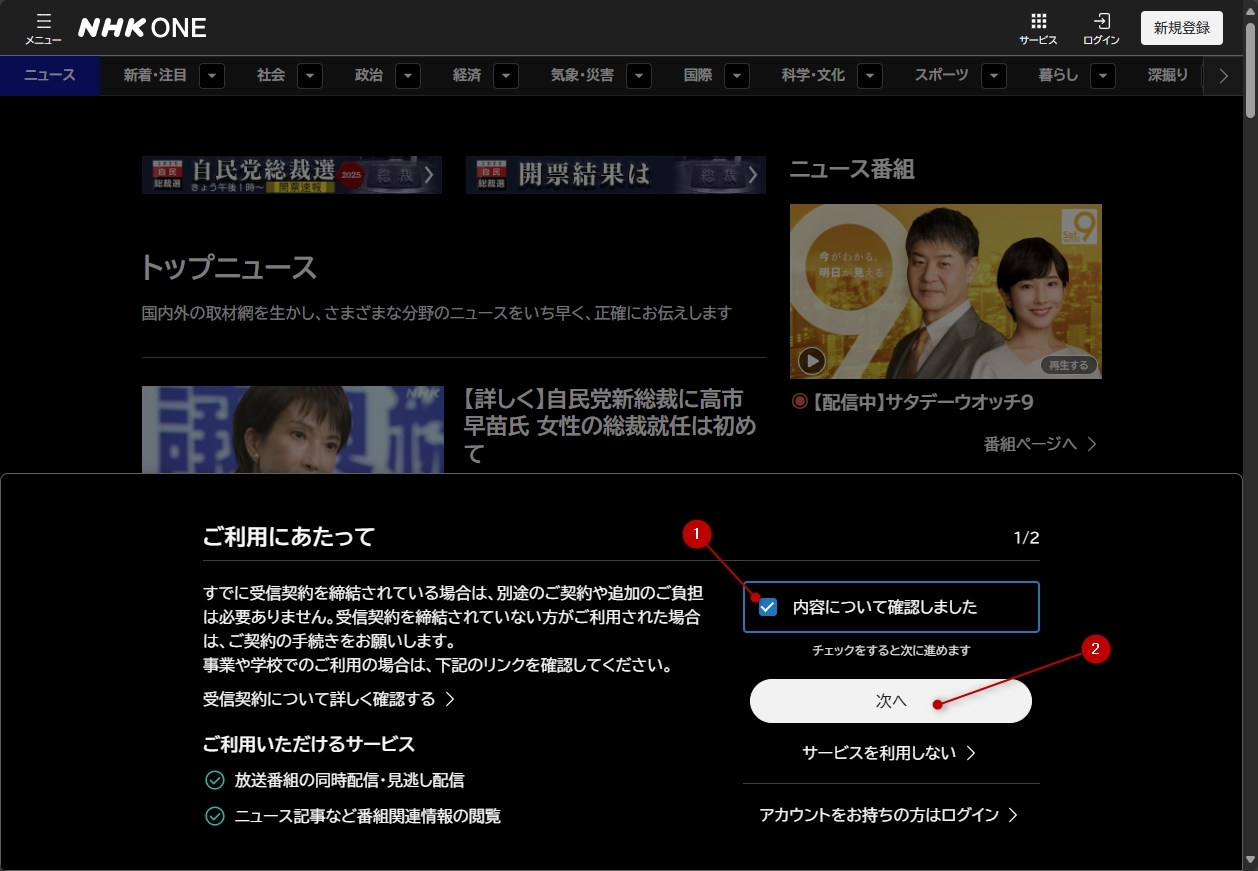Expand the 新着・注目 dropdown arrow
The height and width of the screenshot is (871, 1258).
[x=212, y=76]
